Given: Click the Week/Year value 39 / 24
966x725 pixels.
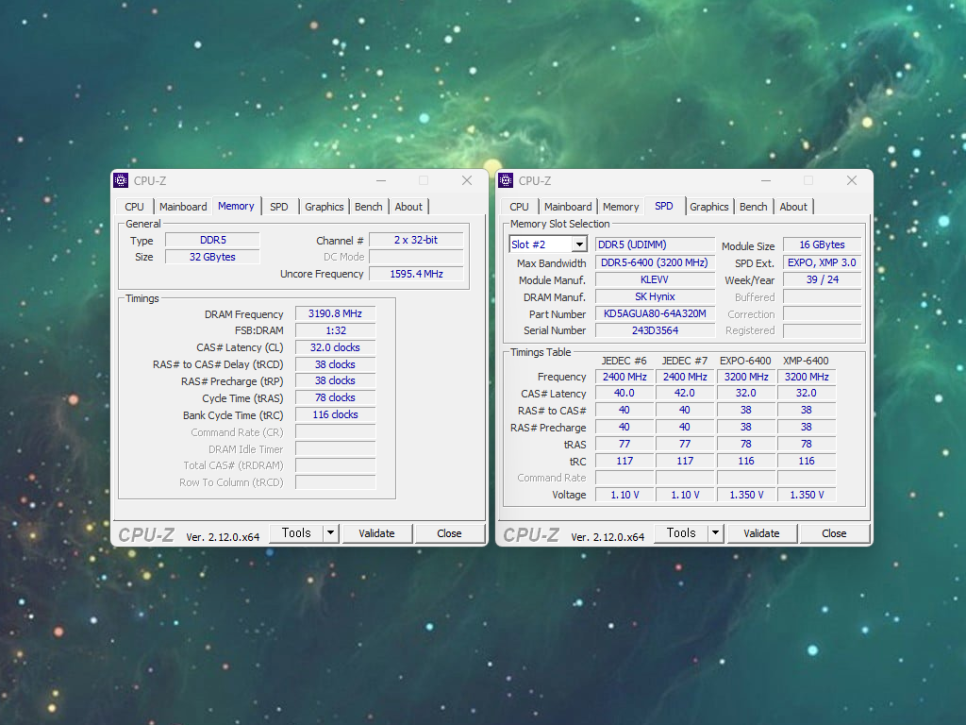Looking at the screenshot, I should point(822,280).
